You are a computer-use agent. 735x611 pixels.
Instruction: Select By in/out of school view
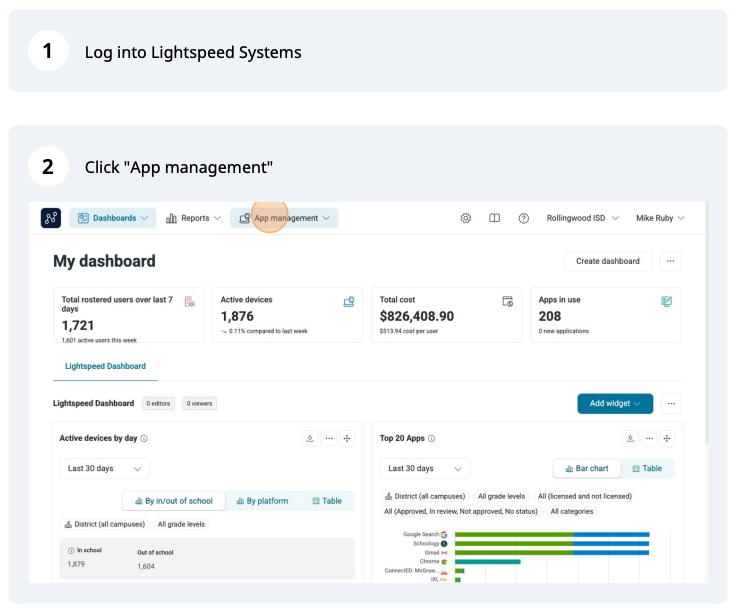174,501
